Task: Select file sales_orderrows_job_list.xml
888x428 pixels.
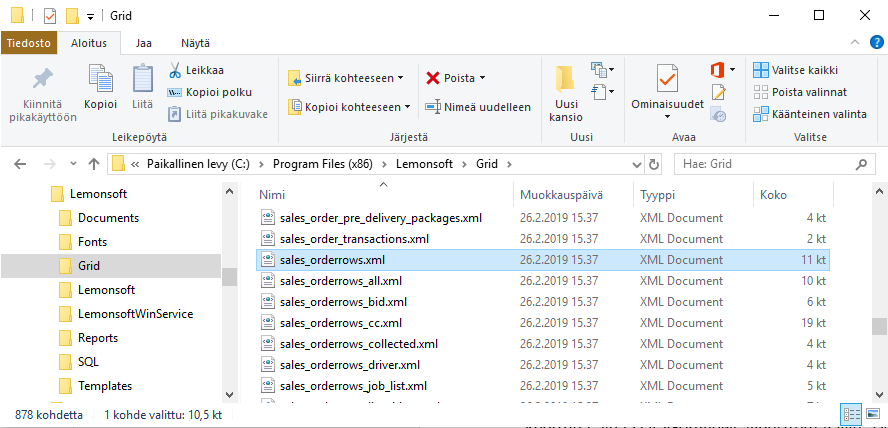Action: 543,386
